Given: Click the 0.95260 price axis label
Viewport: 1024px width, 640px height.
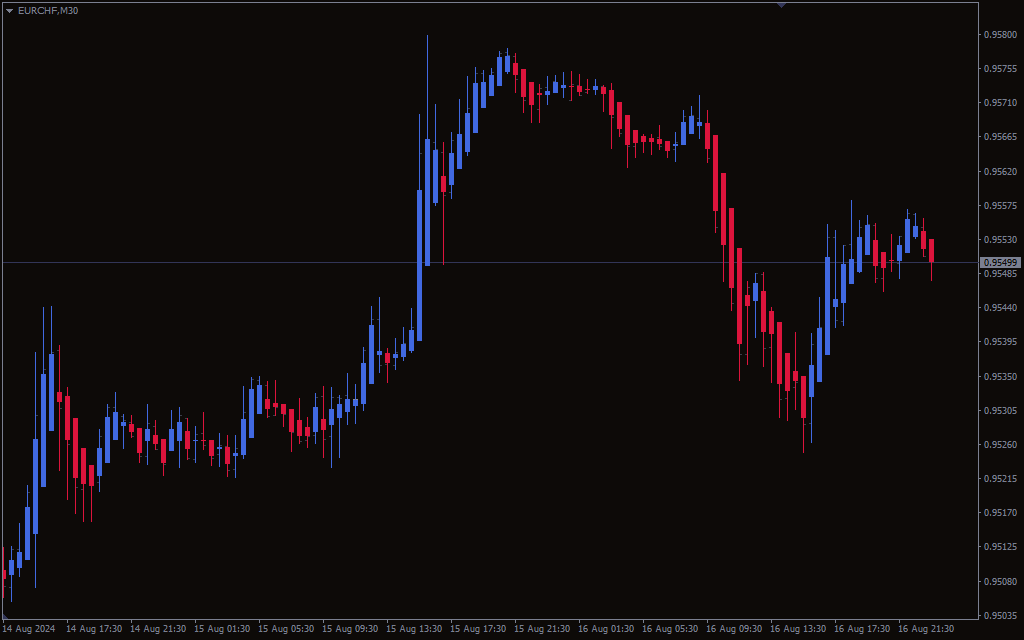Looking at the screenshot, I should tap(1000, 445).
